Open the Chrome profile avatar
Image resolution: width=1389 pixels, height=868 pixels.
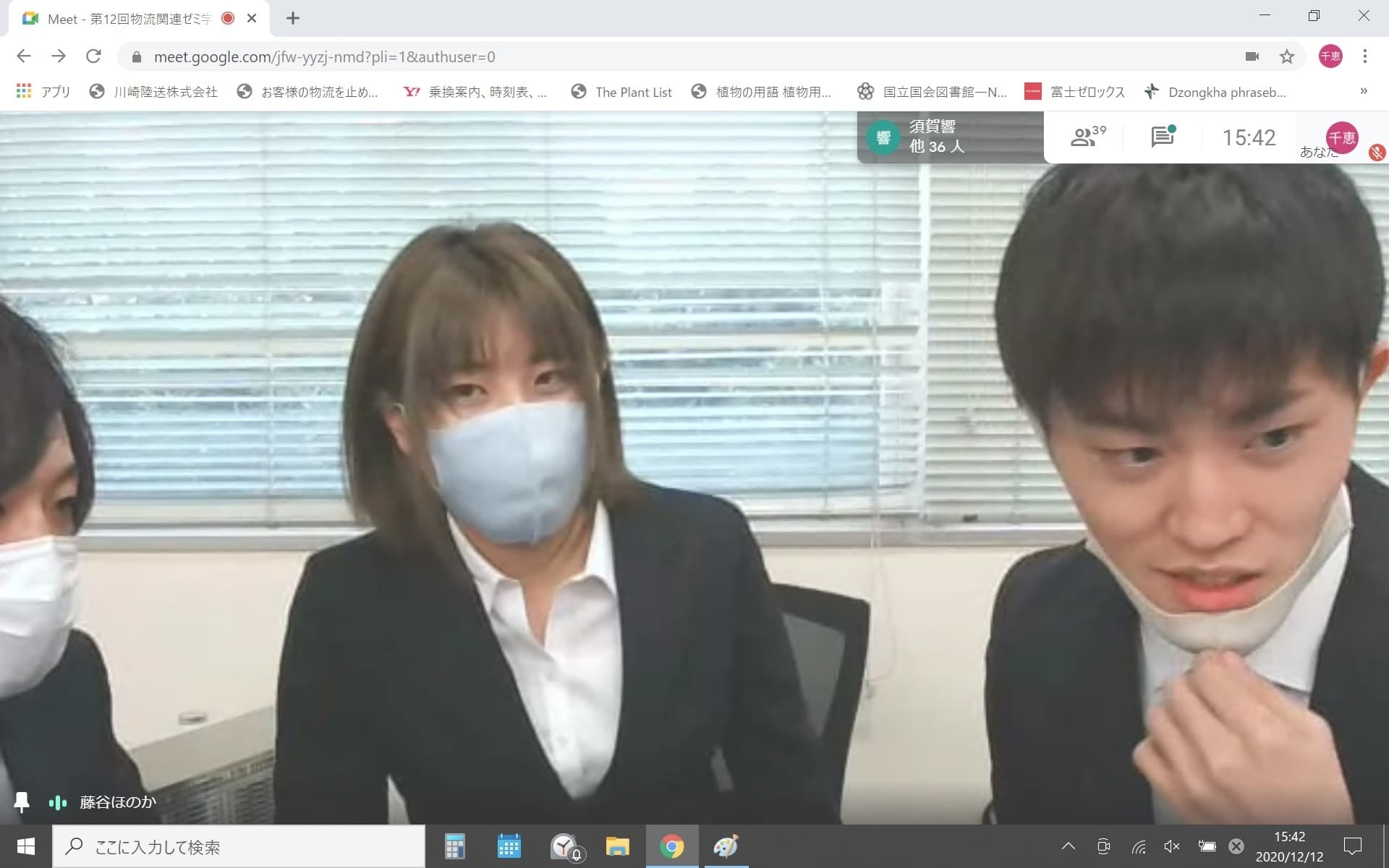(1330, 56)
